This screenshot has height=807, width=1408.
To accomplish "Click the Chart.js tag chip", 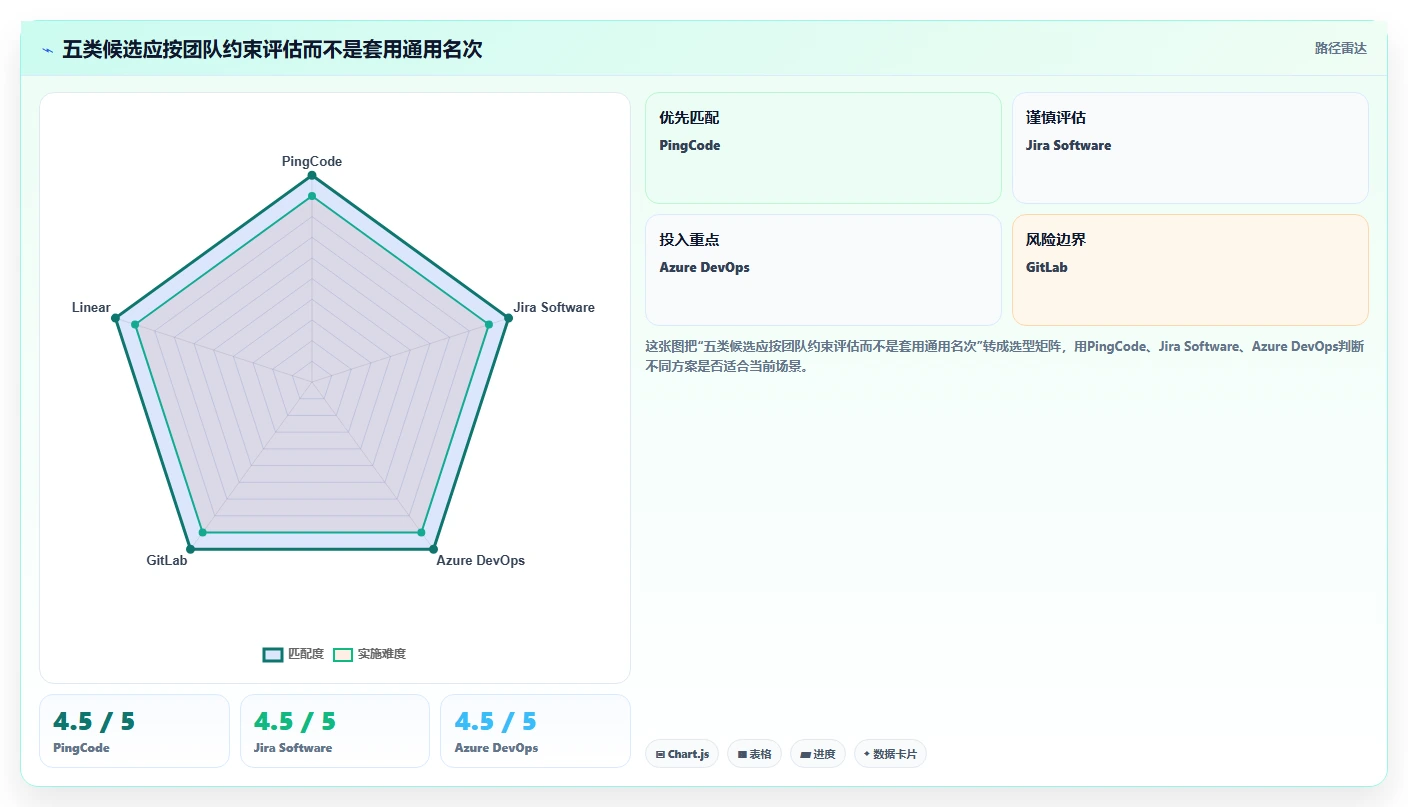I will click(x=682, y=754).
